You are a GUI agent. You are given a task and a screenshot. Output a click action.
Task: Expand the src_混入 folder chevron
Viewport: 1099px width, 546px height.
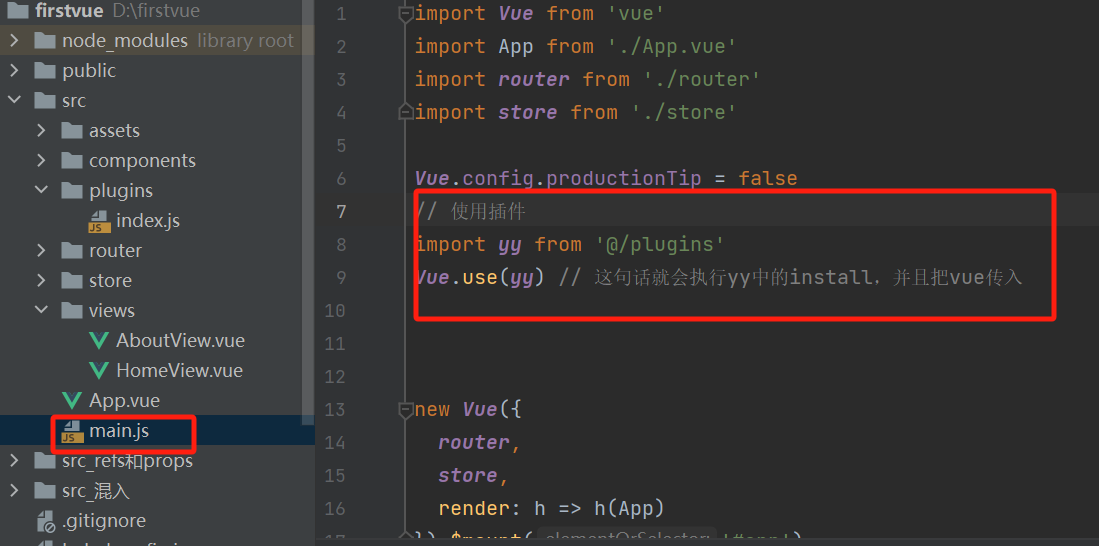tap(14, 491)
